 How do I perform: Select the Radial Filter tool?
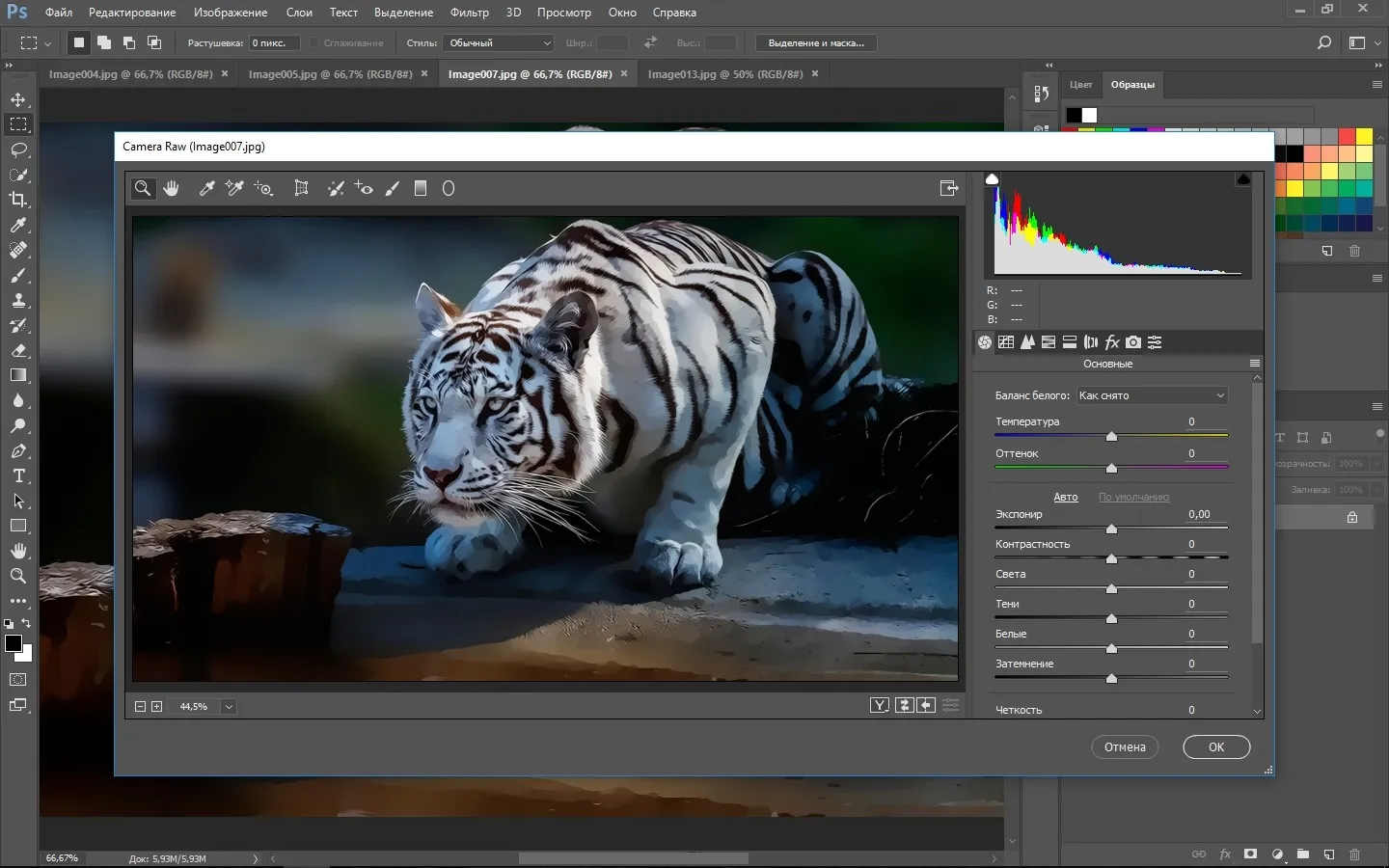[449, 189]
